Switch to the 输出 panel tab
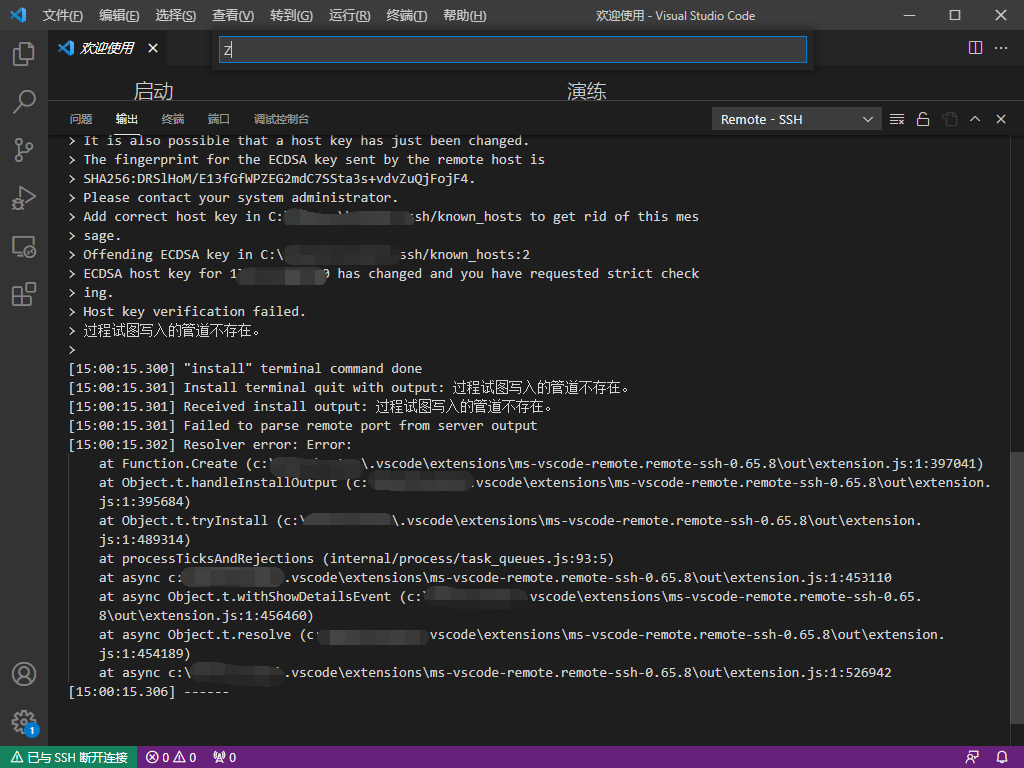 tap(127, 119)
